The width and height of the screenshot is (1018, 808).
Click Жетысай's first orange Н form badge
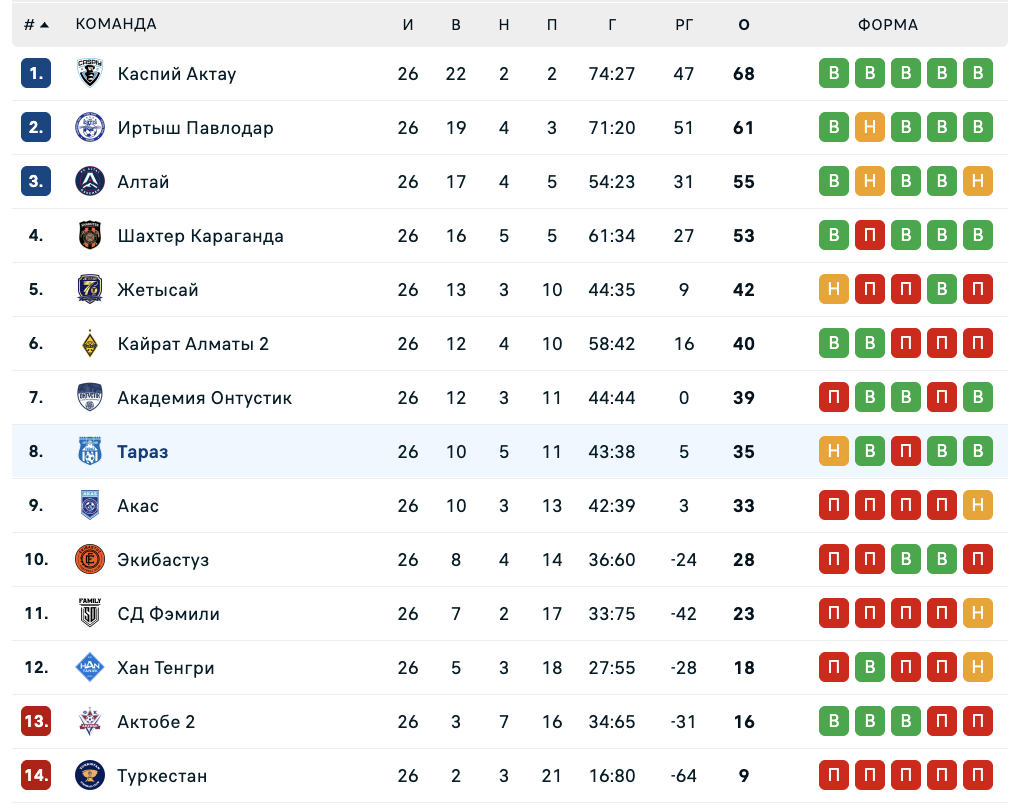[834, 290]
